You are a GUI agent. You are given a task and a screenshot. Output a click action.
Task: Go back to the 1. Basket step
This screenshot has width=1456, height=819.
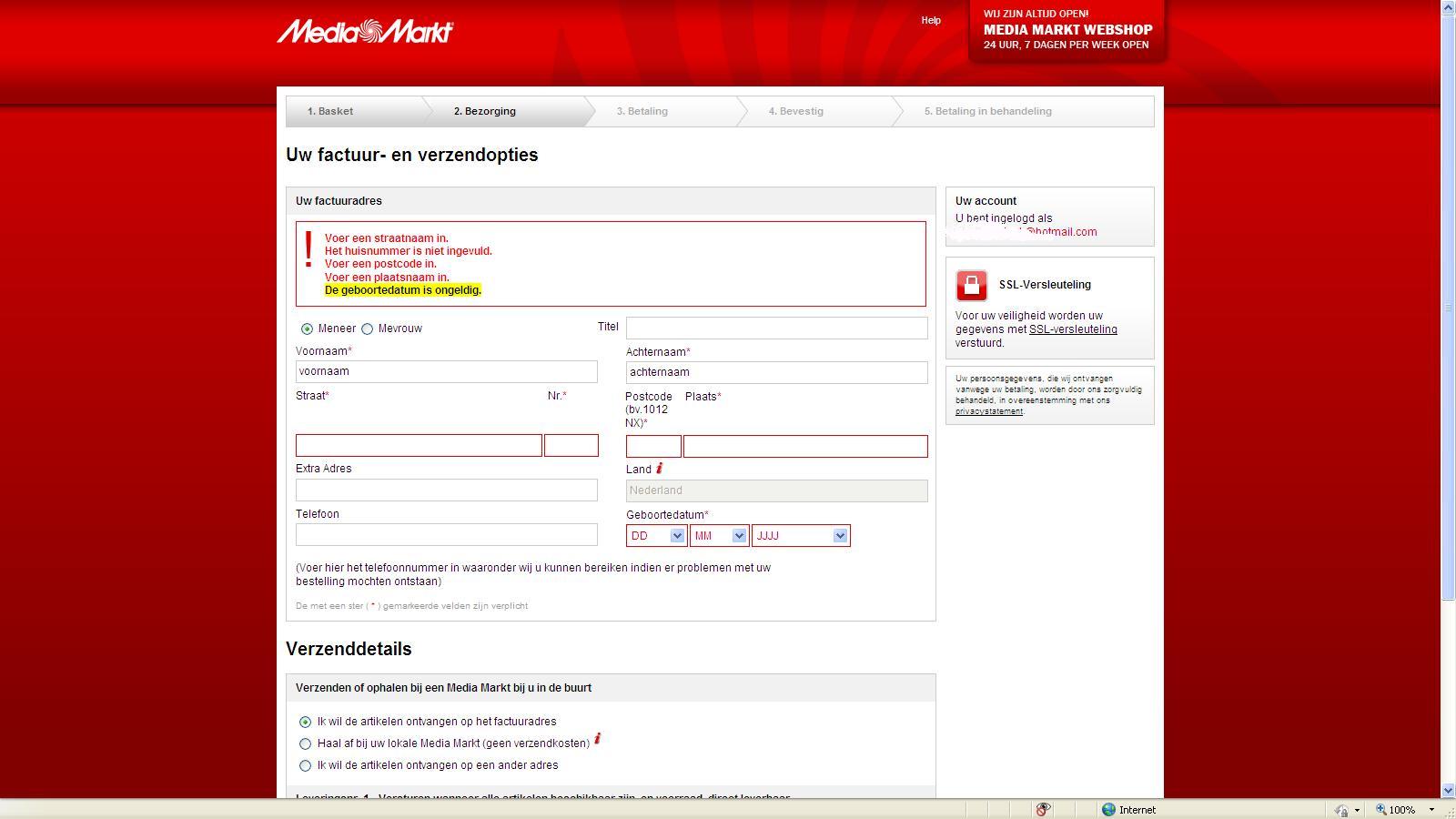pos(330,111)
